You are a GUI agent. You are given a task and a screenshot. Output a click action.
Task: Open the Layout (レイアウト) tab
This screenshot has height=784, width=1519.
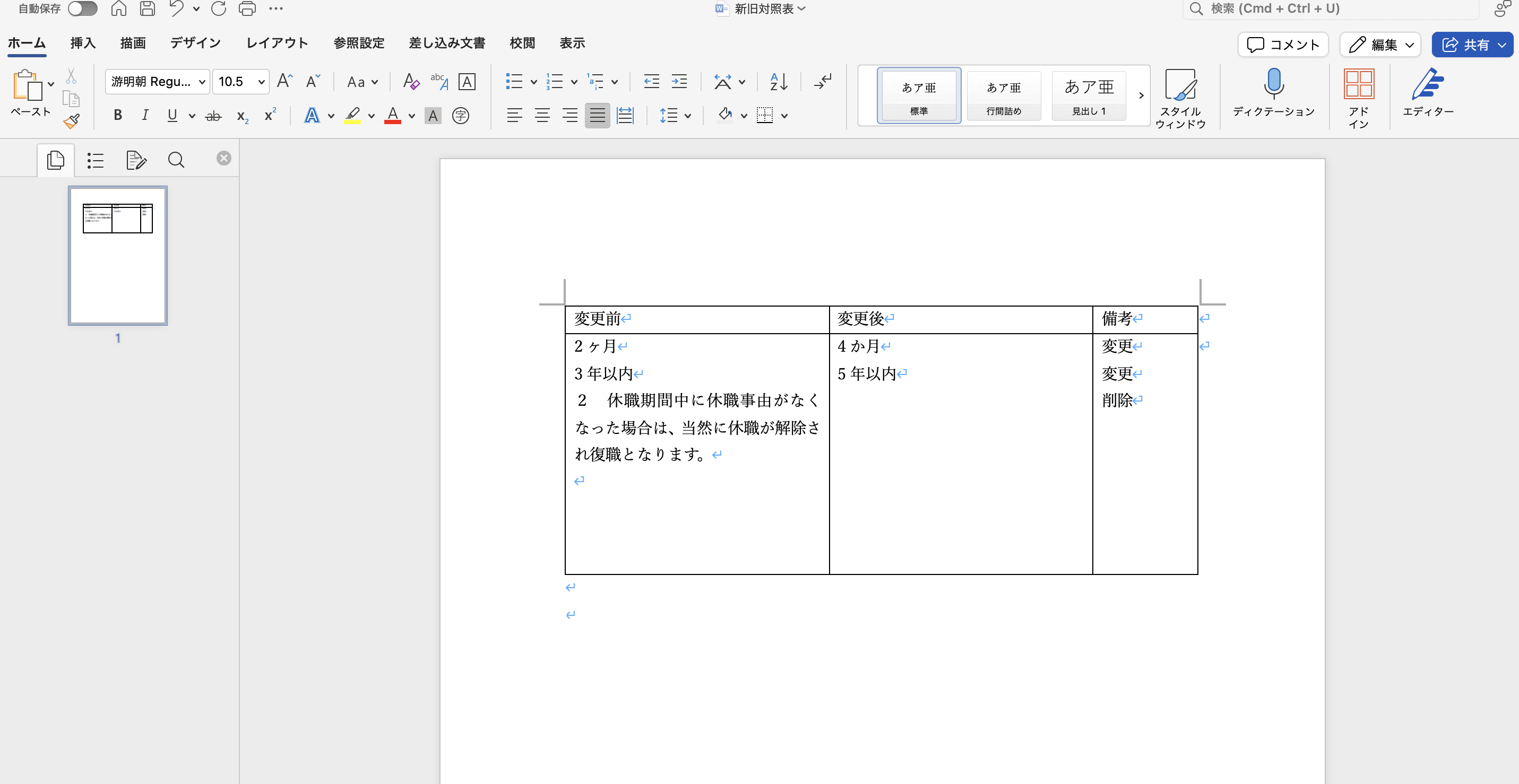pyautogui.click(x=277, y=43)
